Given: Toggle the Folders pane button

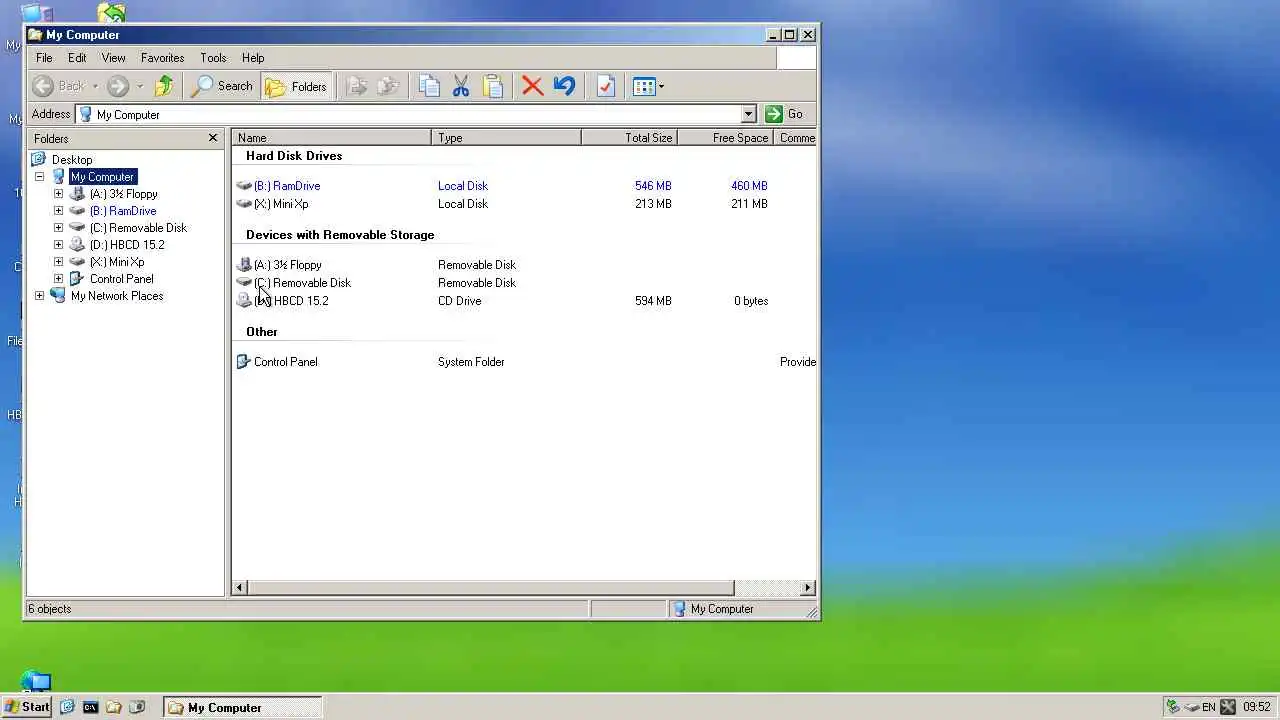Looking at the screenshot, I should (x=296, y=86).
